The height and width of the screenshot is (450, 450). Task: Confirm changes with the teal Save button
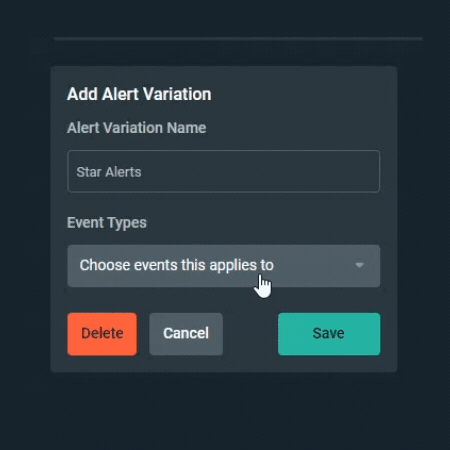[329, 334]
